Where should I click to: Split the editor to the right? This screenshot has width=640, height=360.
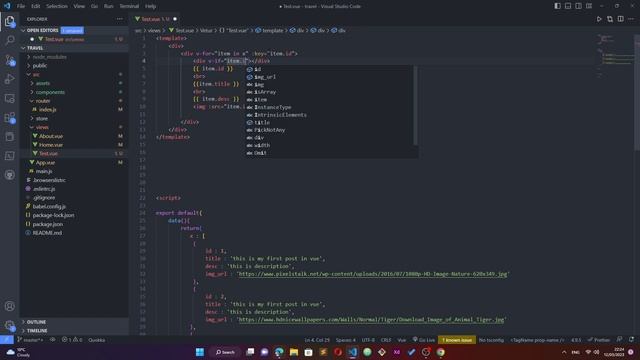click(620, 19)
